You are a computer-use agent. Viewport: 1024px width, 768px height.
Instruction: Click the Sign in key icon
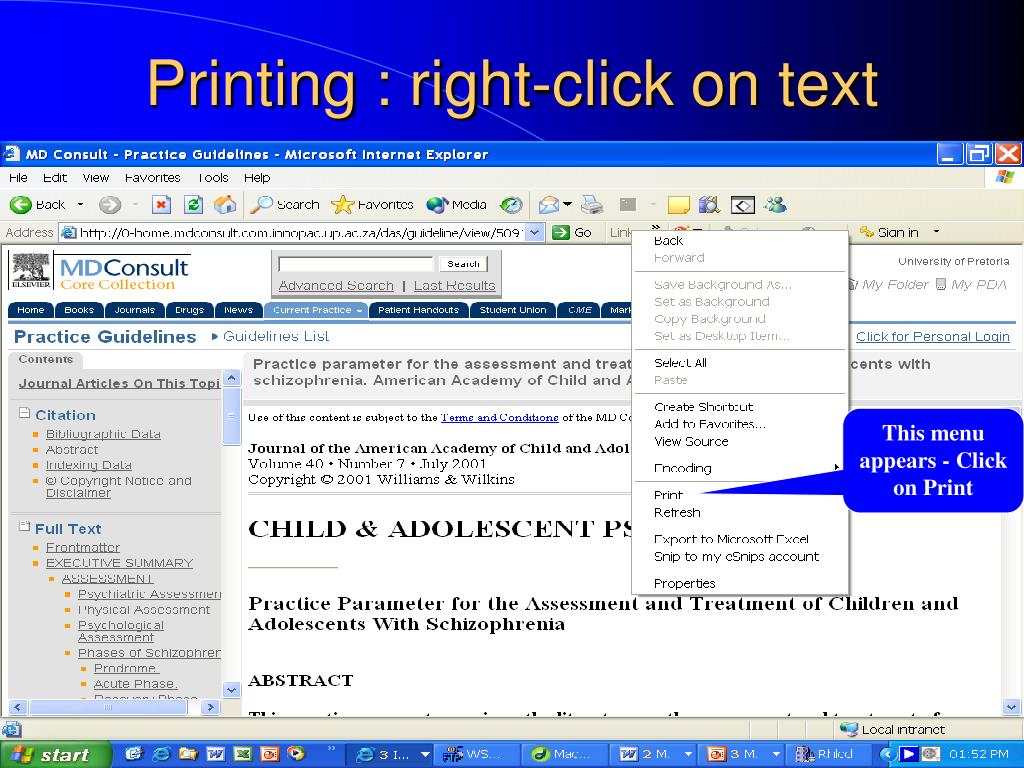pyautogui.click(x=867, y=232)
